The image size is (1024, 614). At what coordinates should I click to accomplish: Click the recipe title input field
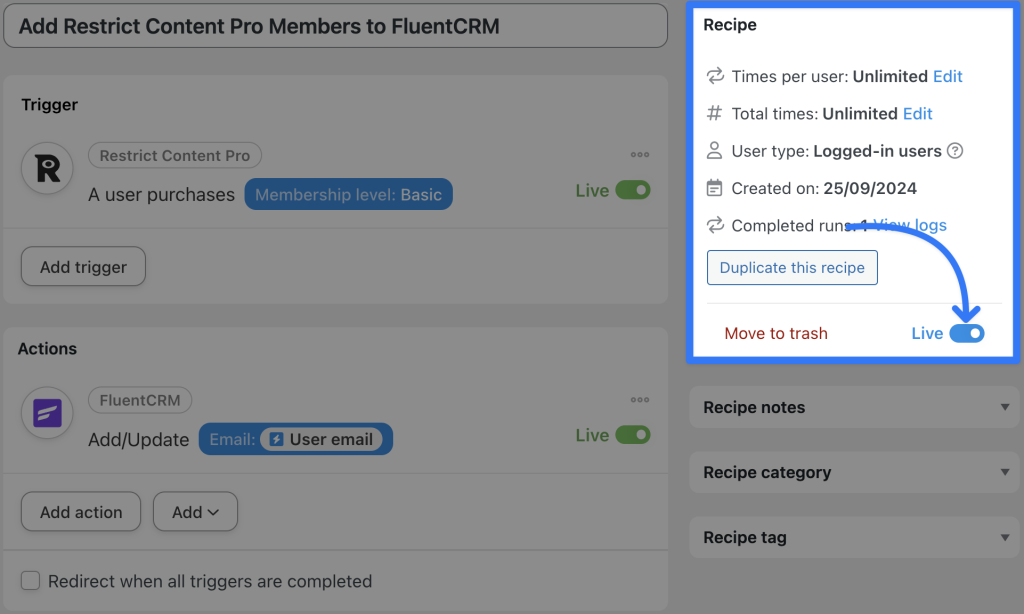pyautogui.click(x=337, y=26)
